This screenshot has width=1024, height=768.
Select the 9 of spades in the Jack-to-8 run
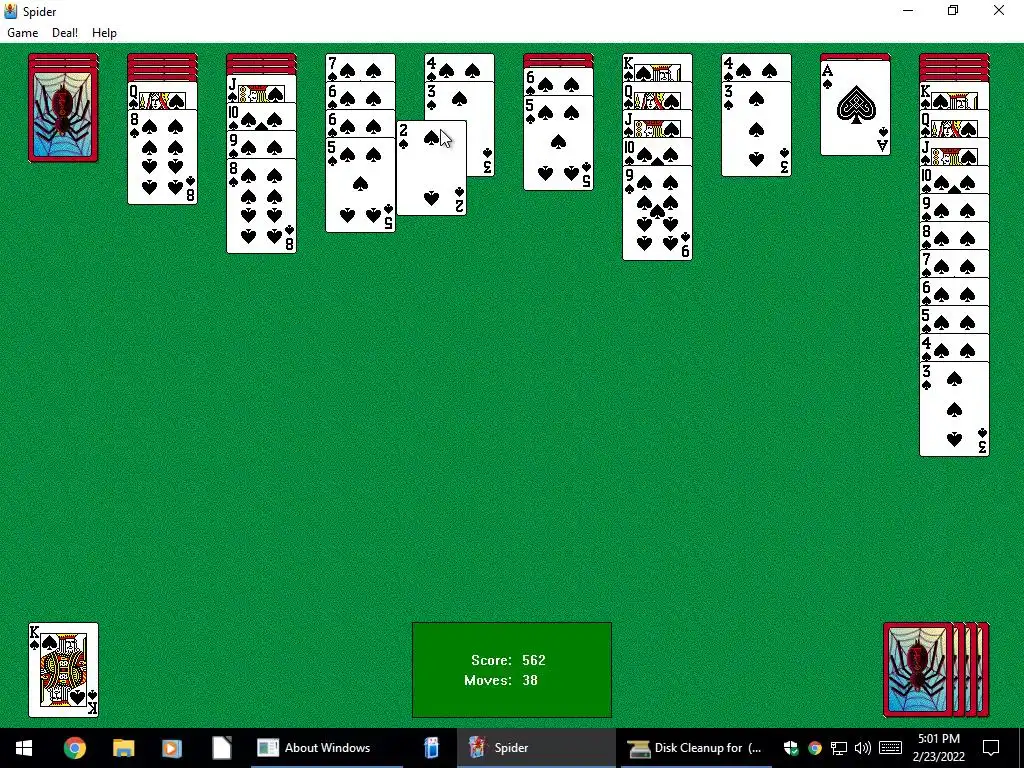pos(261,145)
